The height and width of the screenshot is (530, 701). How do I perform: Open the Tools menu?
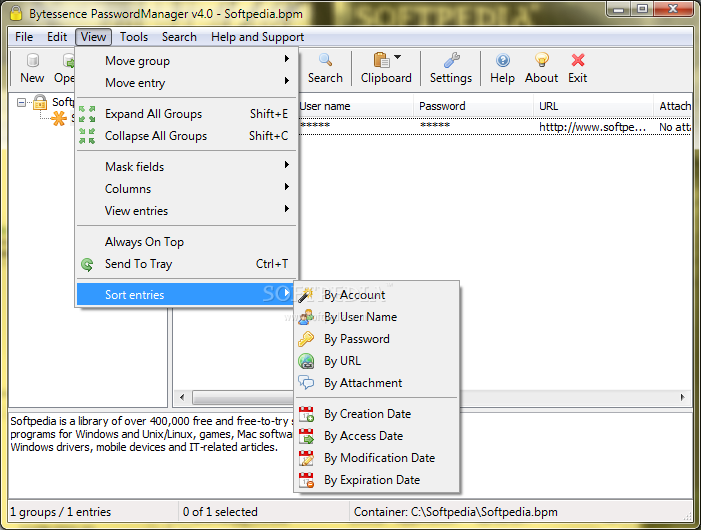pyautogui.click(x=134, y=37)
